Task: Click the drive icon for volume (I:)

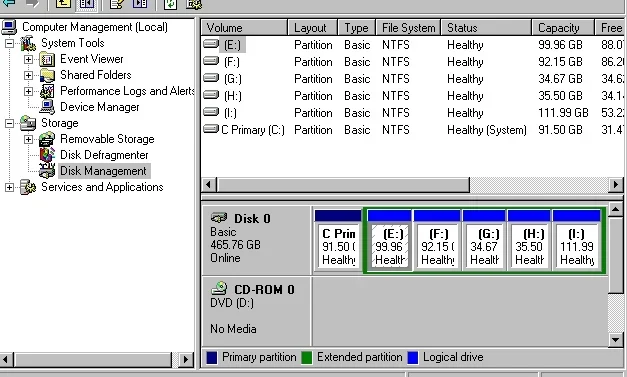Action: (x=211, y=112)
